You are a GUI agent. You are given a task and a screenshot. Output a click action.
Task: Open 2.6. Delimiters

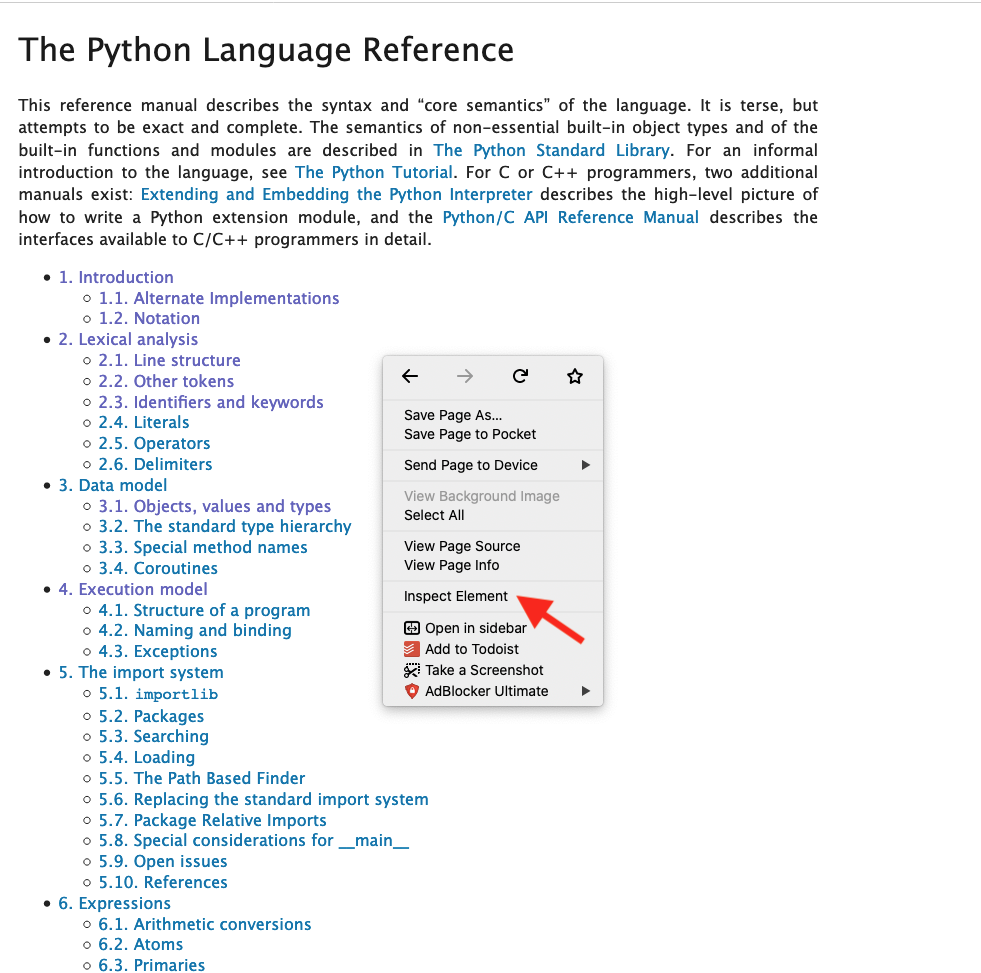click(155, 464)
